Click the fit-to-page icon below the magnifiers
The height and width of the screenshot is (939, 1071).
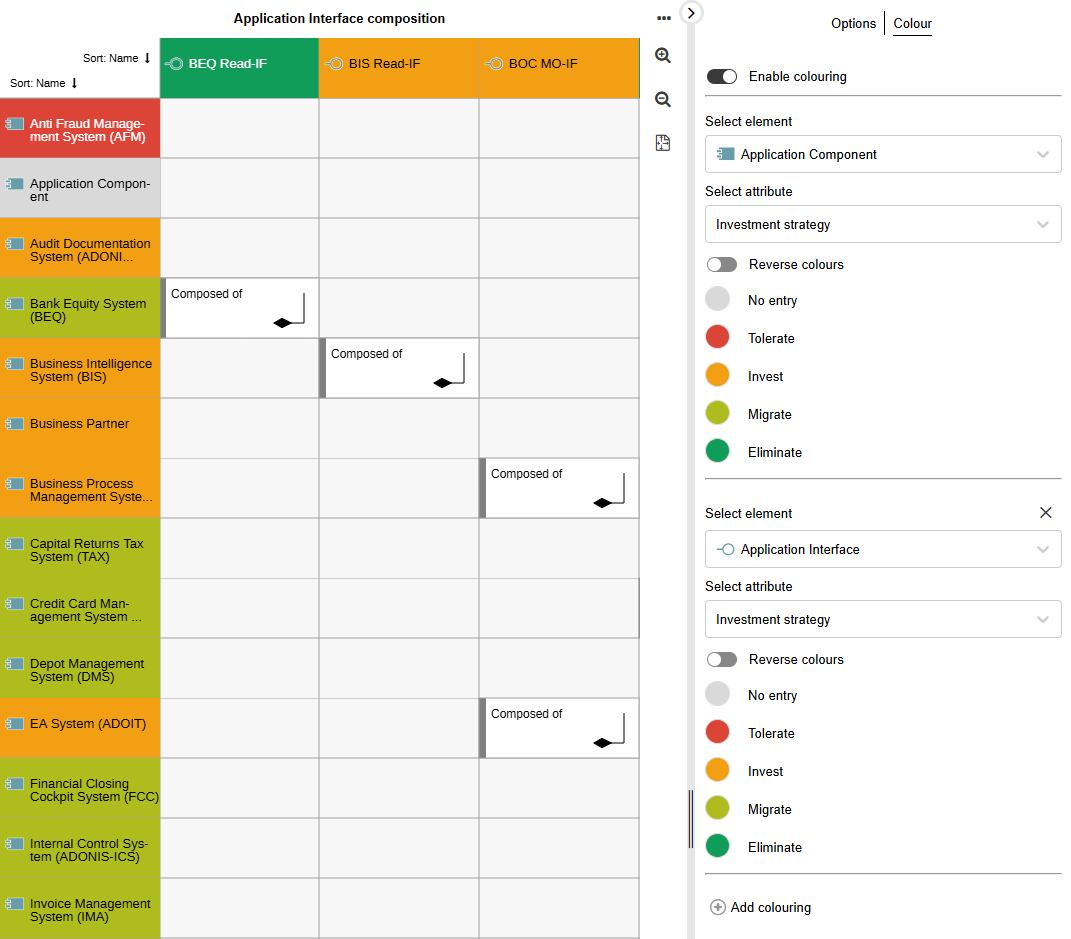coord(662,142)
